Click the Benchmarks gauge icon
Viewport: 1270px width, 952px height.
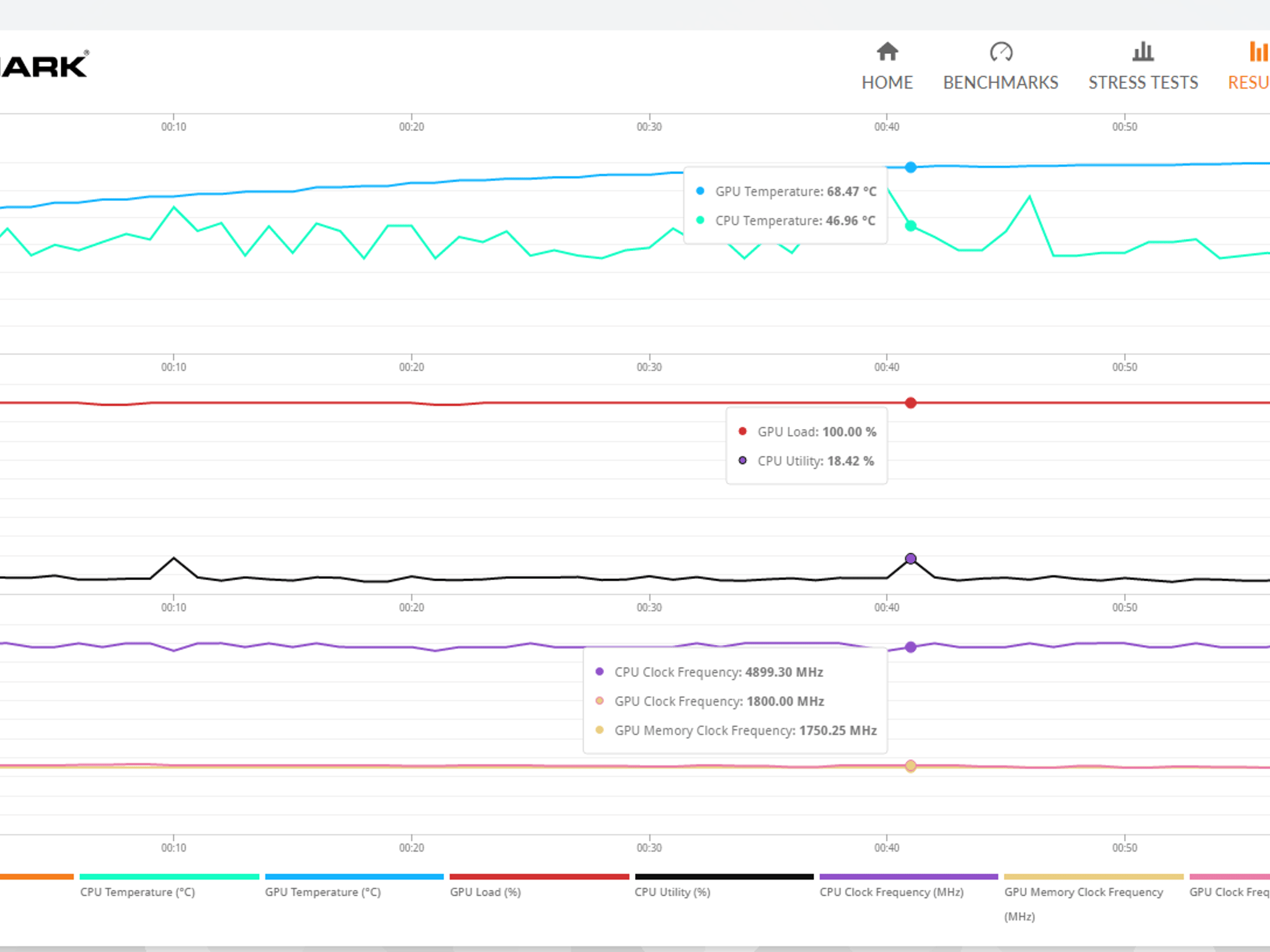tap(1001, 51)
